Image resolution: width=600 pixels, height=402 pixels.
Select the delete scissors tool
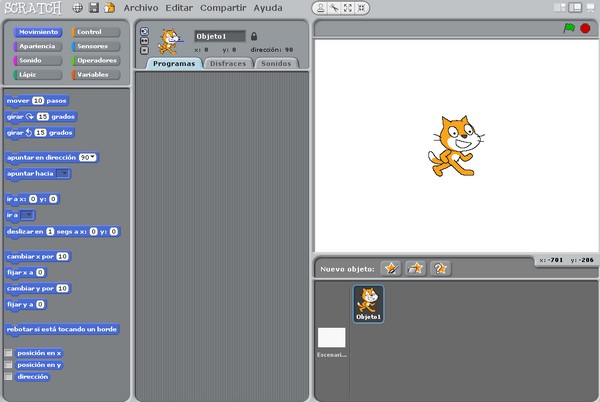pyautogui.click(x=334, y=8)
